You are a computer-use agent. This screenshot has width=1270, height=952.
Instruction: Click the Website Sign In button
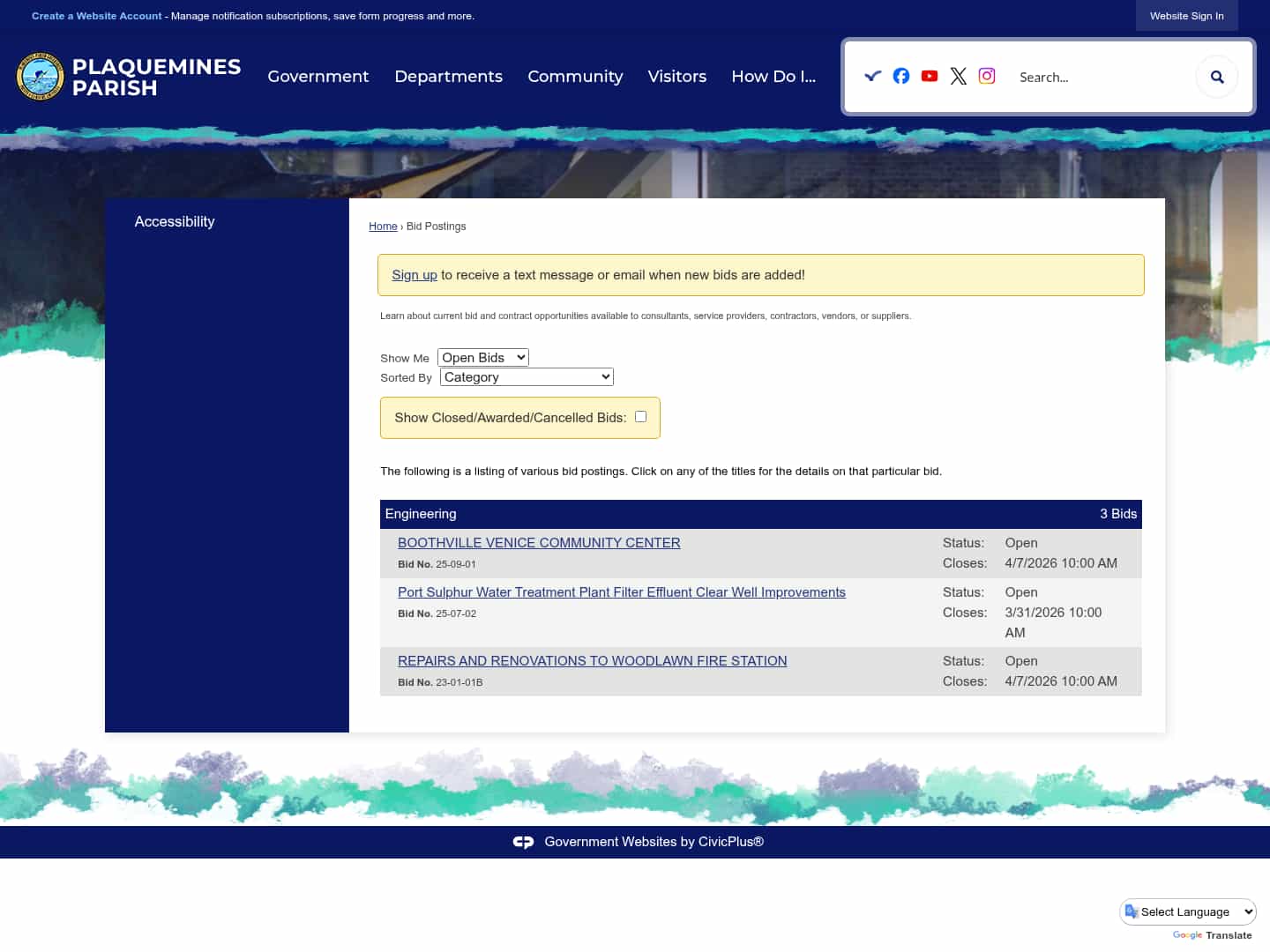click(1186, 16)
